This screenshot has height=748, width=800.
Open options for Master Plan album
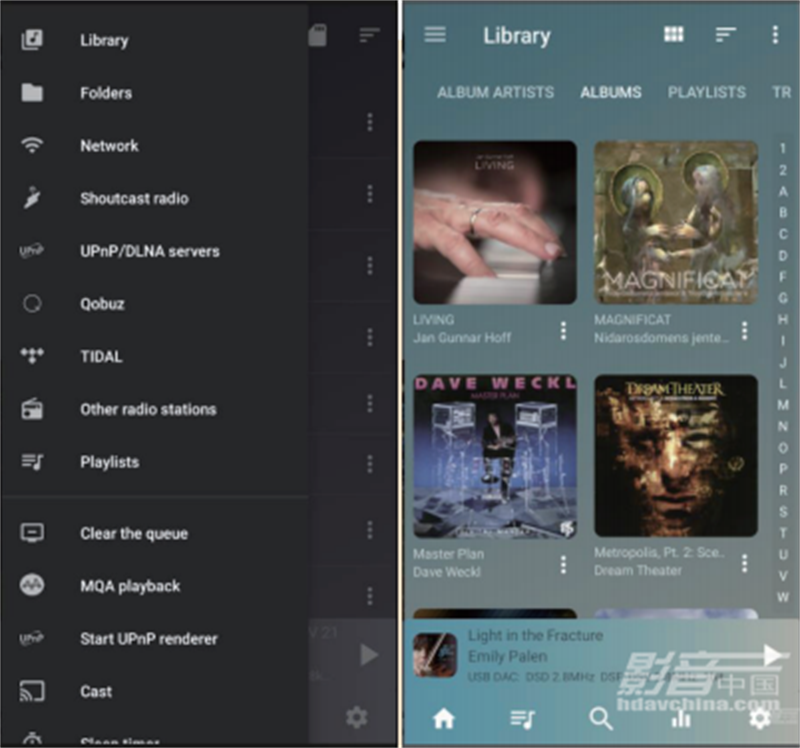[x=563, y=564]
